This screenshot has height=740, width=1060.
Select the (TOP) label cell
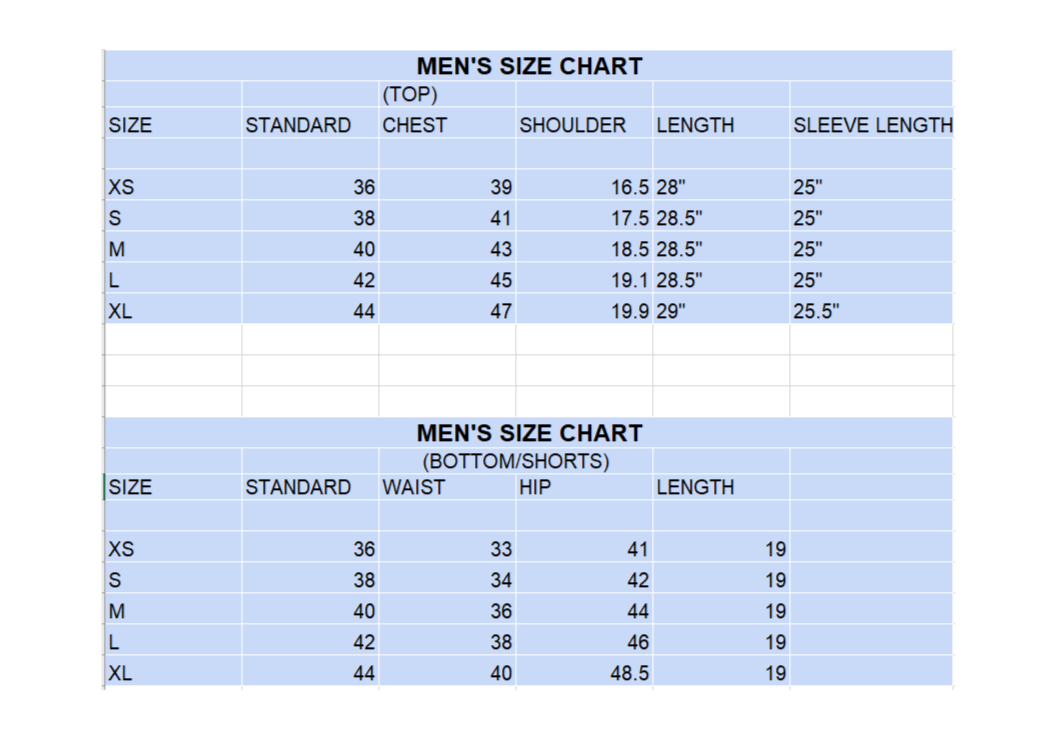click(x=411, y=95)
